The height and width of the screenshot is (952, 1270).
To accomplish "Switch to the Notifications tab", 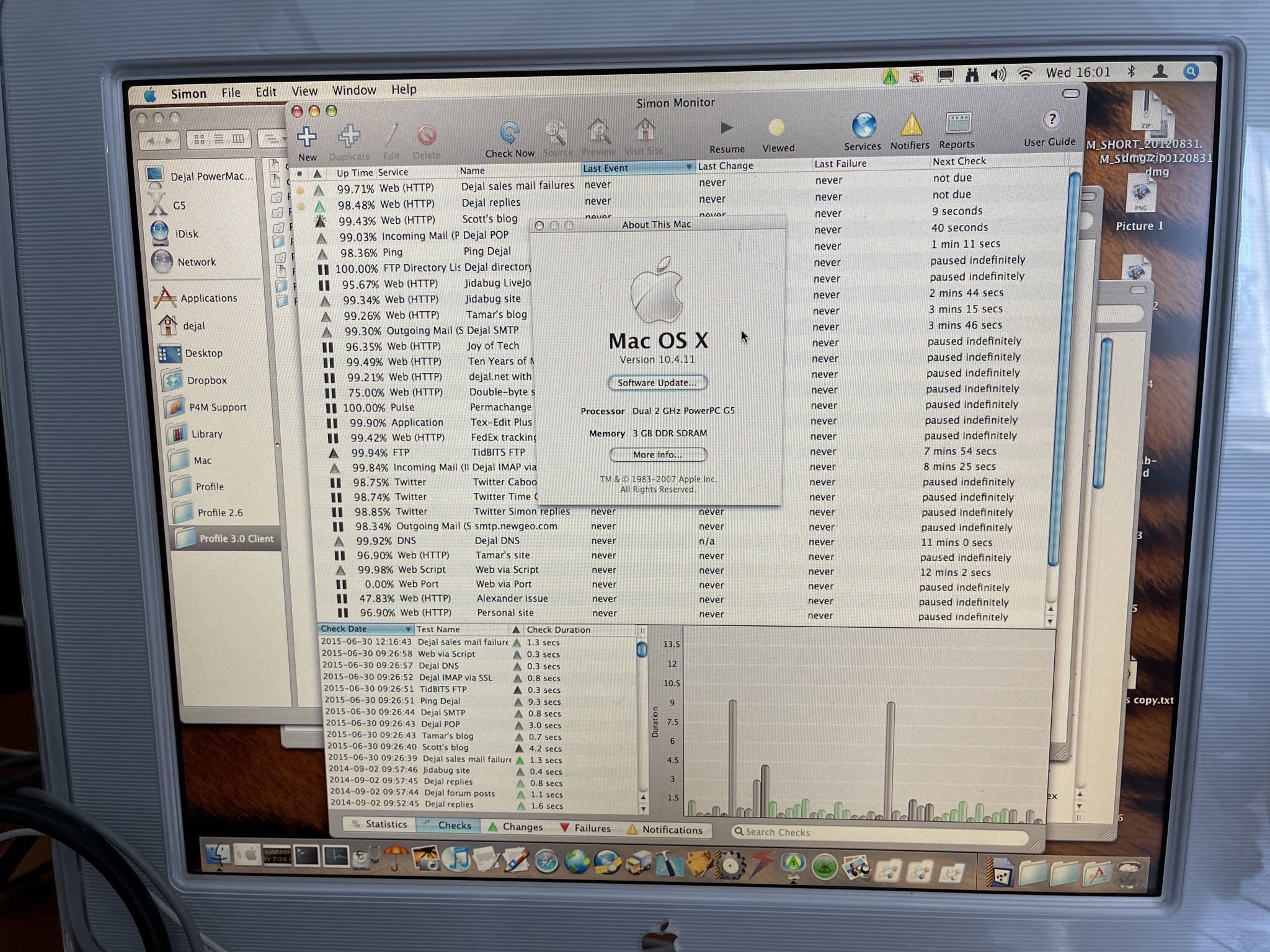I will (665, 830).
